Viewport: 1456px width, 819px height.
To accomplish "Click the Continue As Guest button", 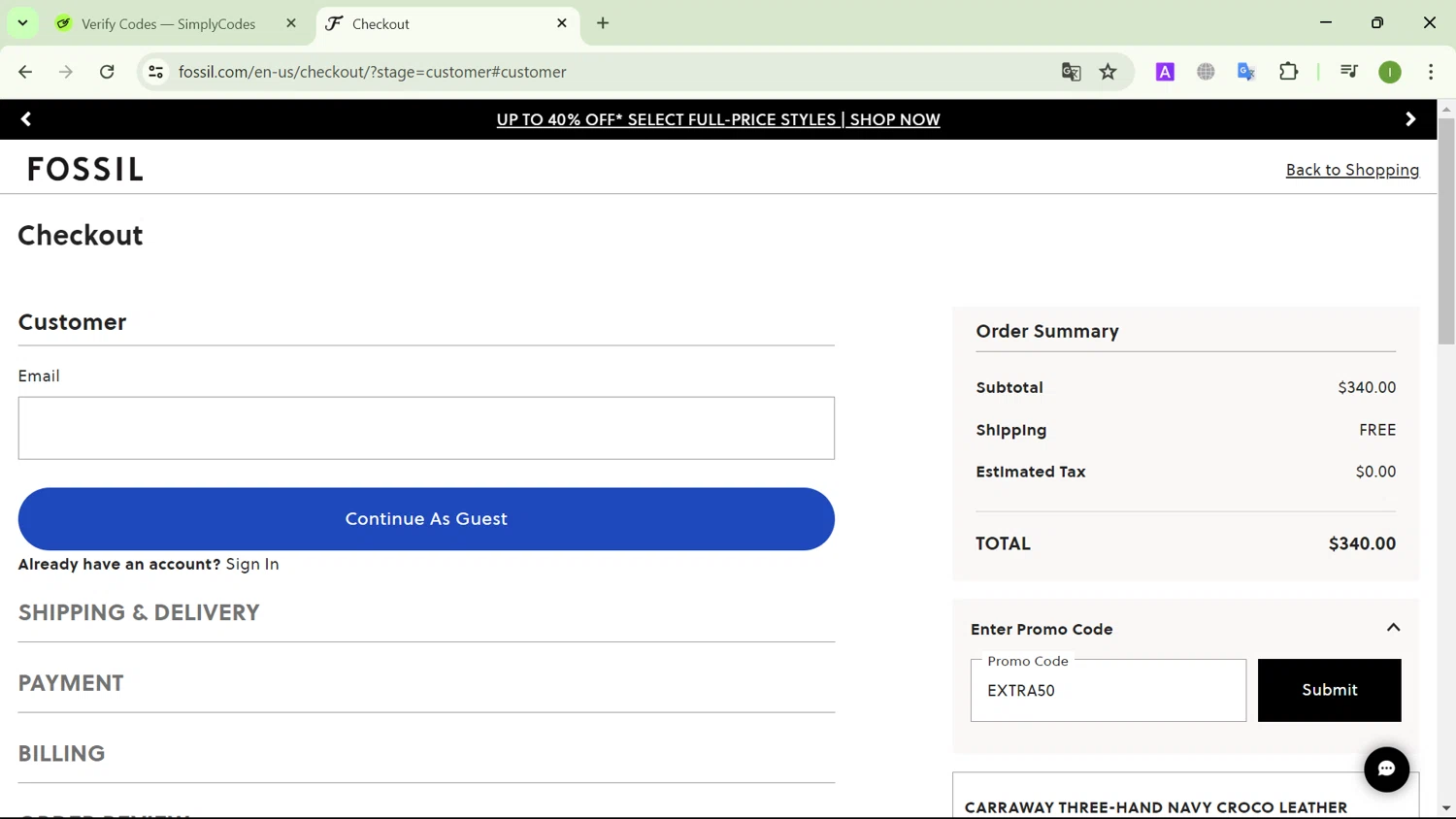I will click(426, 518).
